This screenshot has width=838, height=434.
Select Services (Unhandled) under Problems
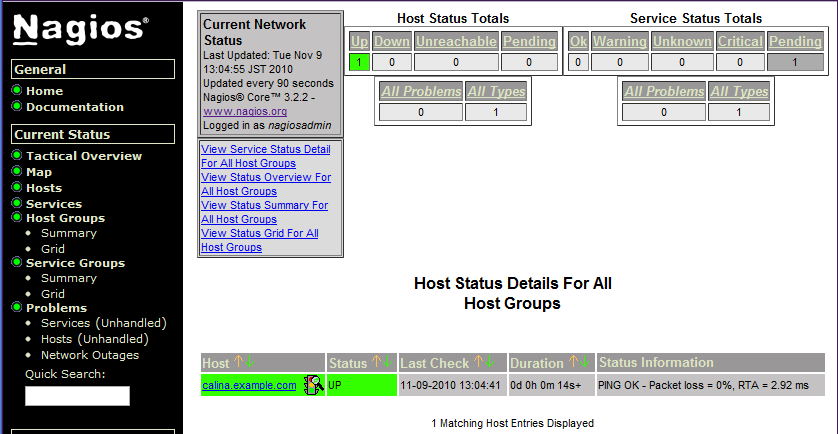[104, 323]
